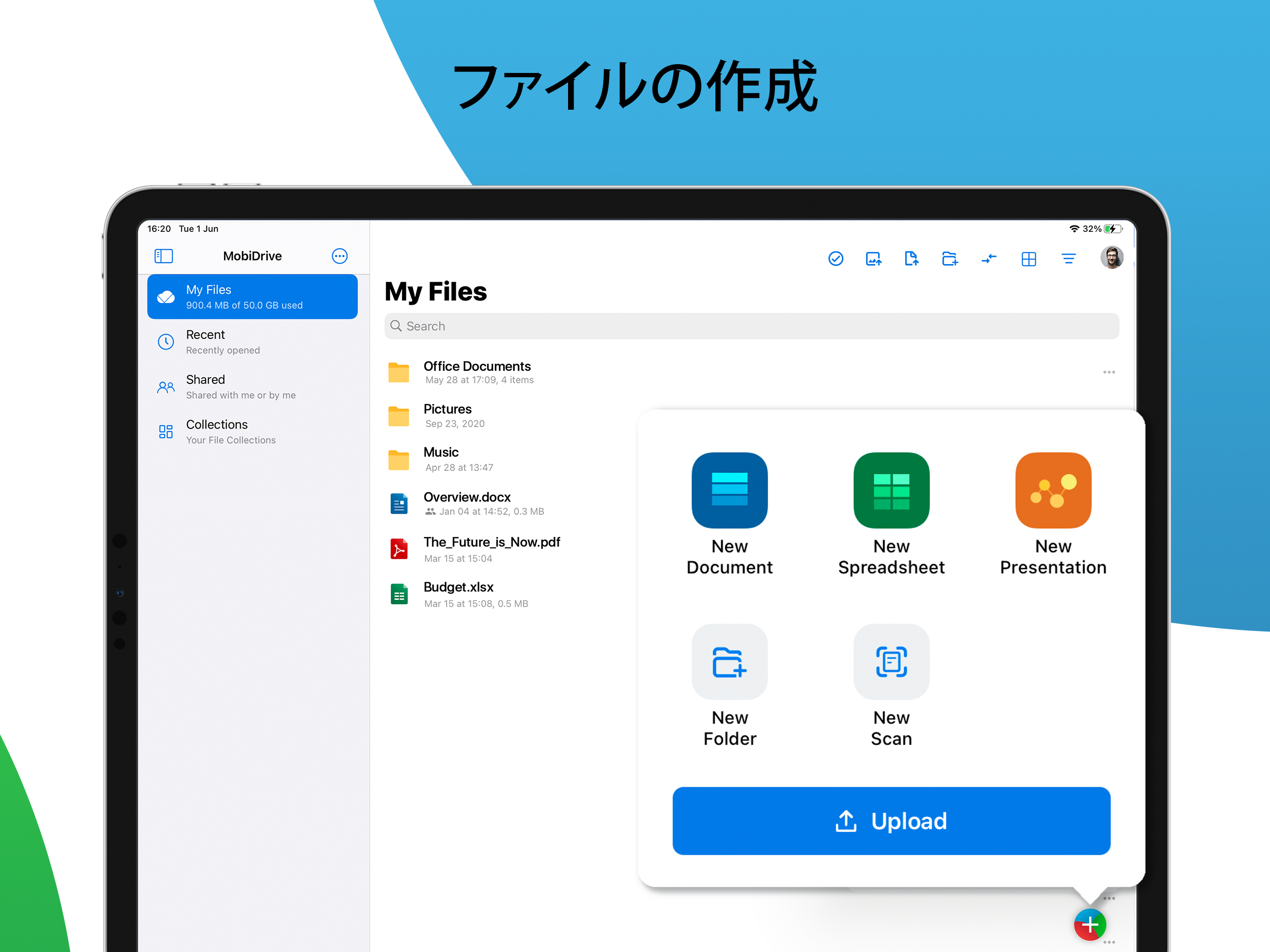Click the upload photo toolbar icon

click(x=873, y=259)
